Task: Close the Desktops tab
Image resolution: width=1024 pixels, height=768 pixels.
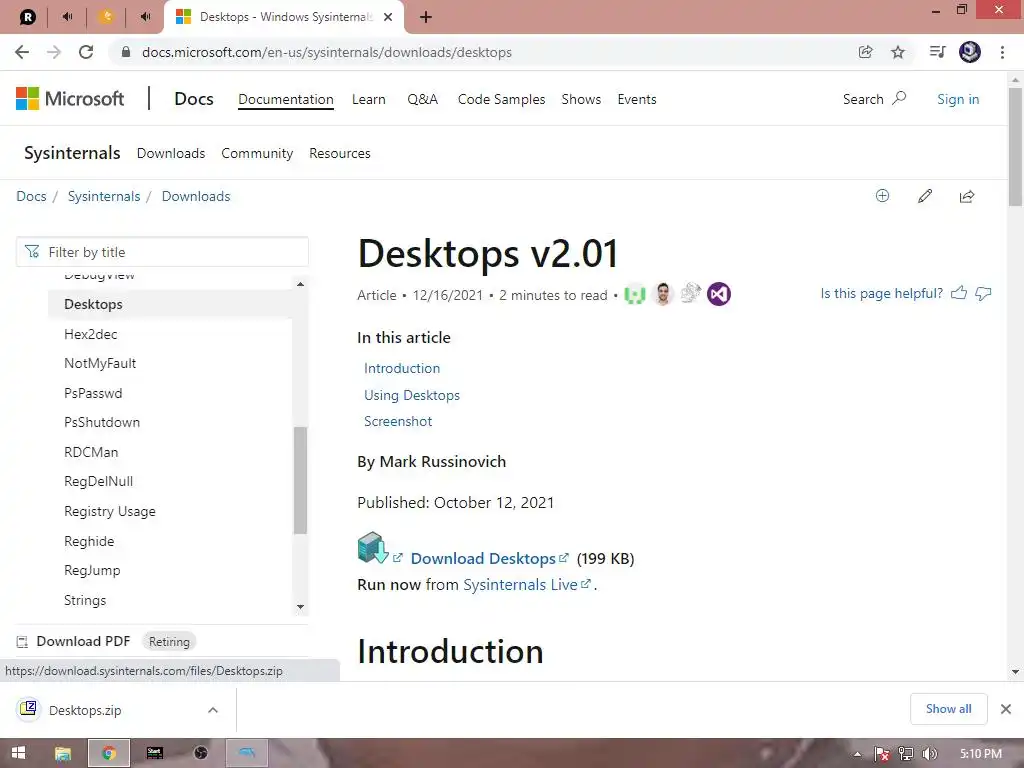Action: (x=388, y=17)
